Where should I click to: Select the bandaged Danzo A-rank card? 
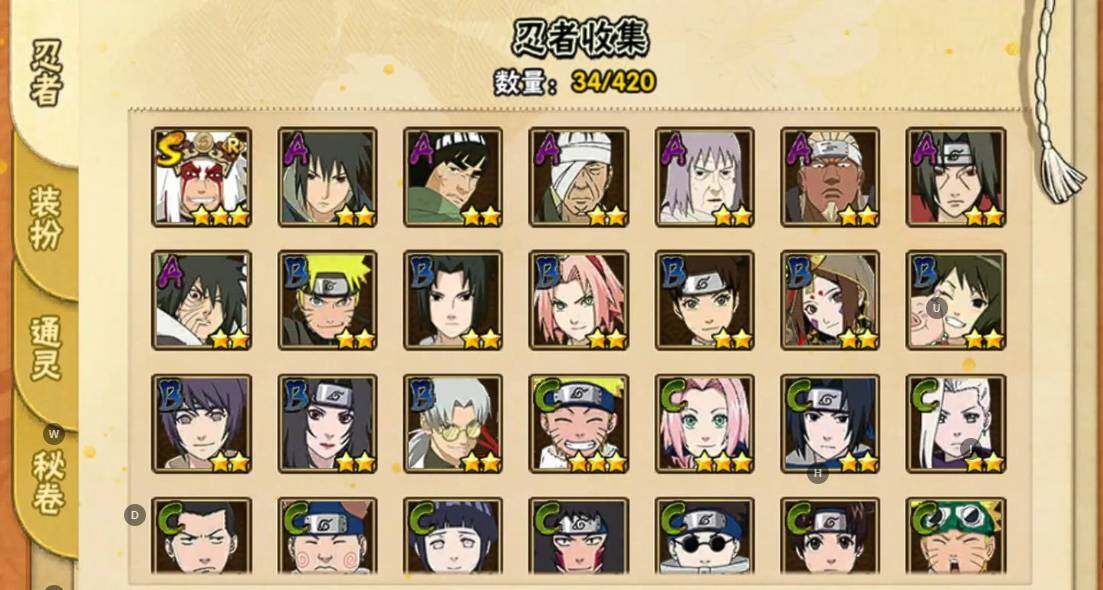(579, 177)
